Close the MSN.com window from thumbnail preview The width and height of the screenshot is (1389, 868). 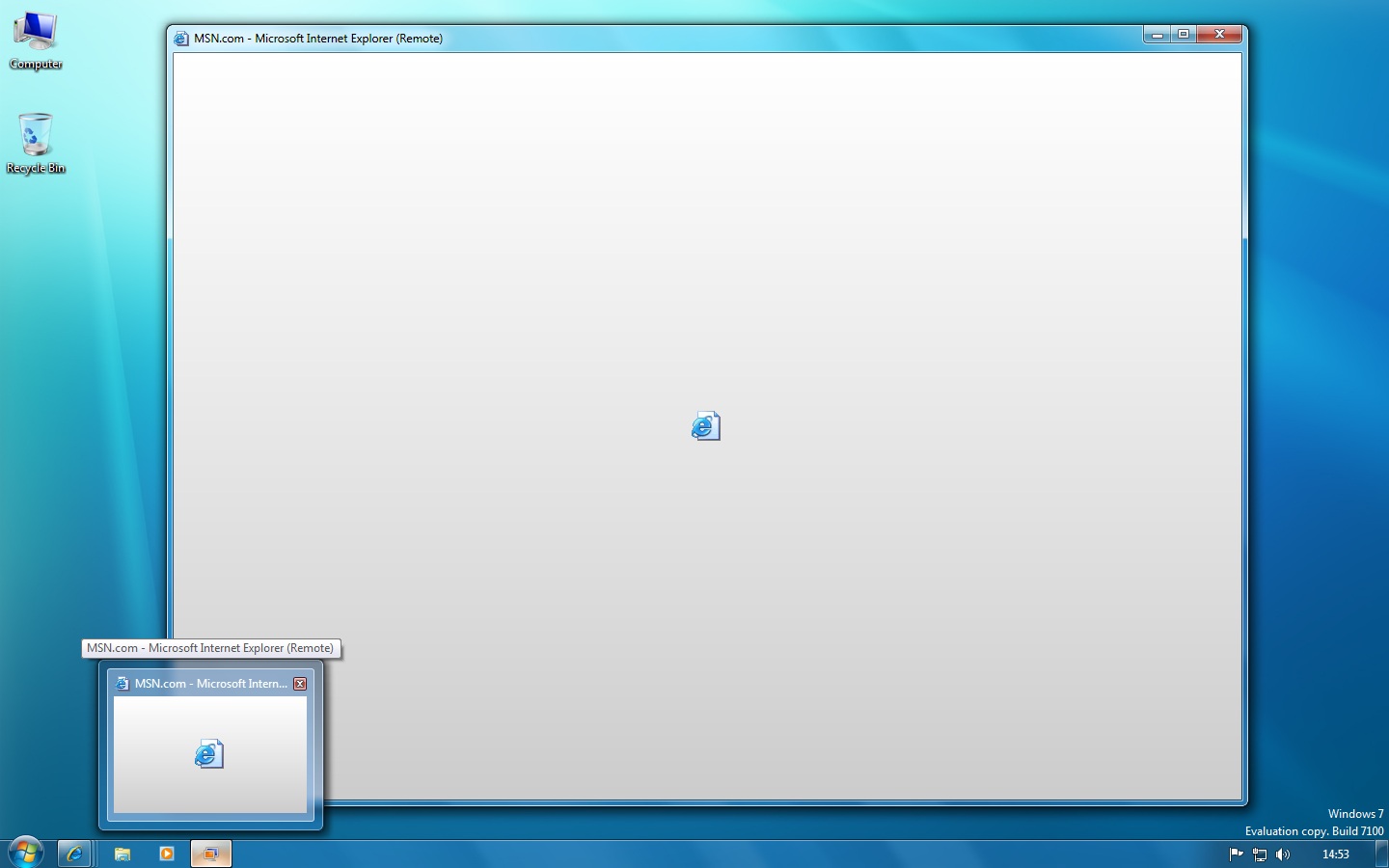point(300,684)
